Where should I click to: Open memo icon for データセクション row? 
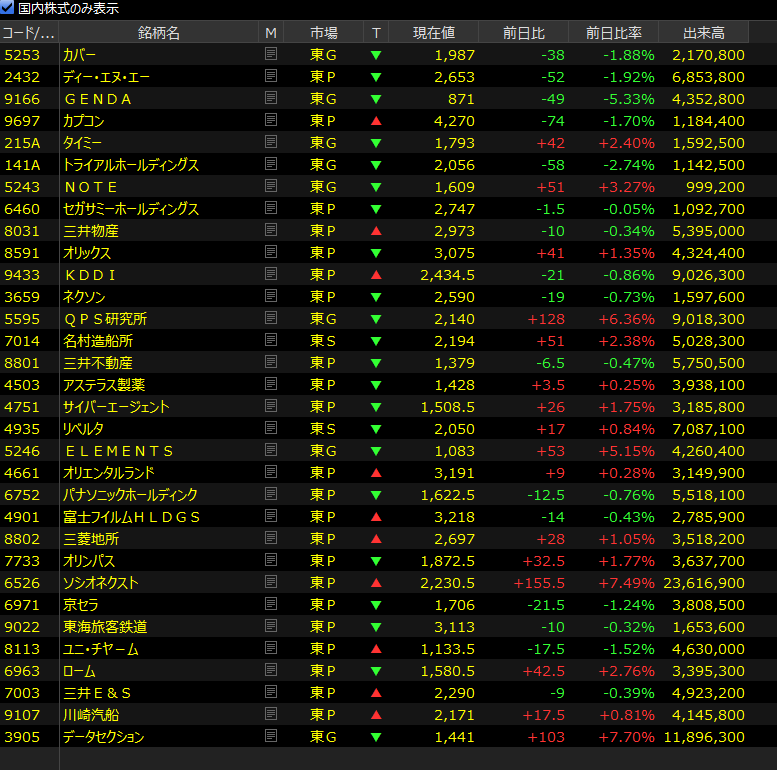point(271,736)
